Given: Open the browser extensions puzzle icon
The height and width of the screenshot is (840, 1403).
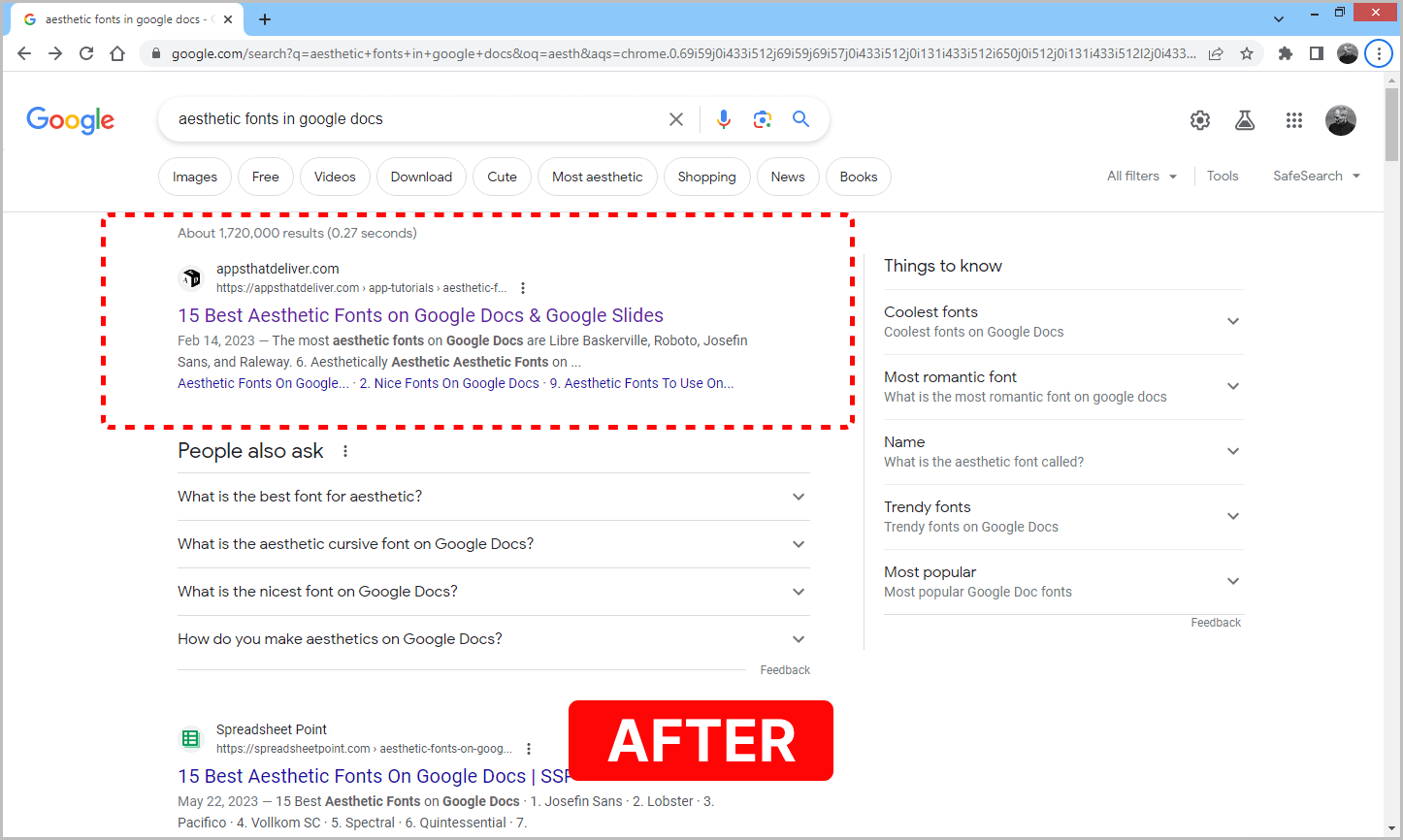Looking at the screenshot, I should pos(1285,53).
